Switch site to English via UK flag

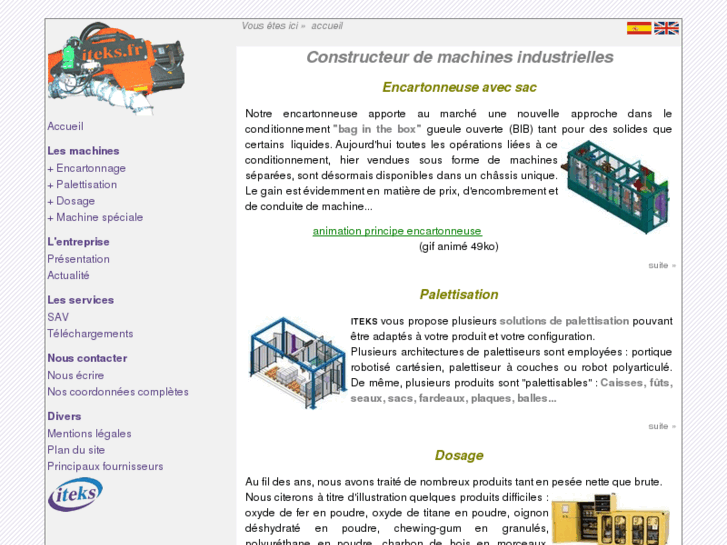pos(666,28)
